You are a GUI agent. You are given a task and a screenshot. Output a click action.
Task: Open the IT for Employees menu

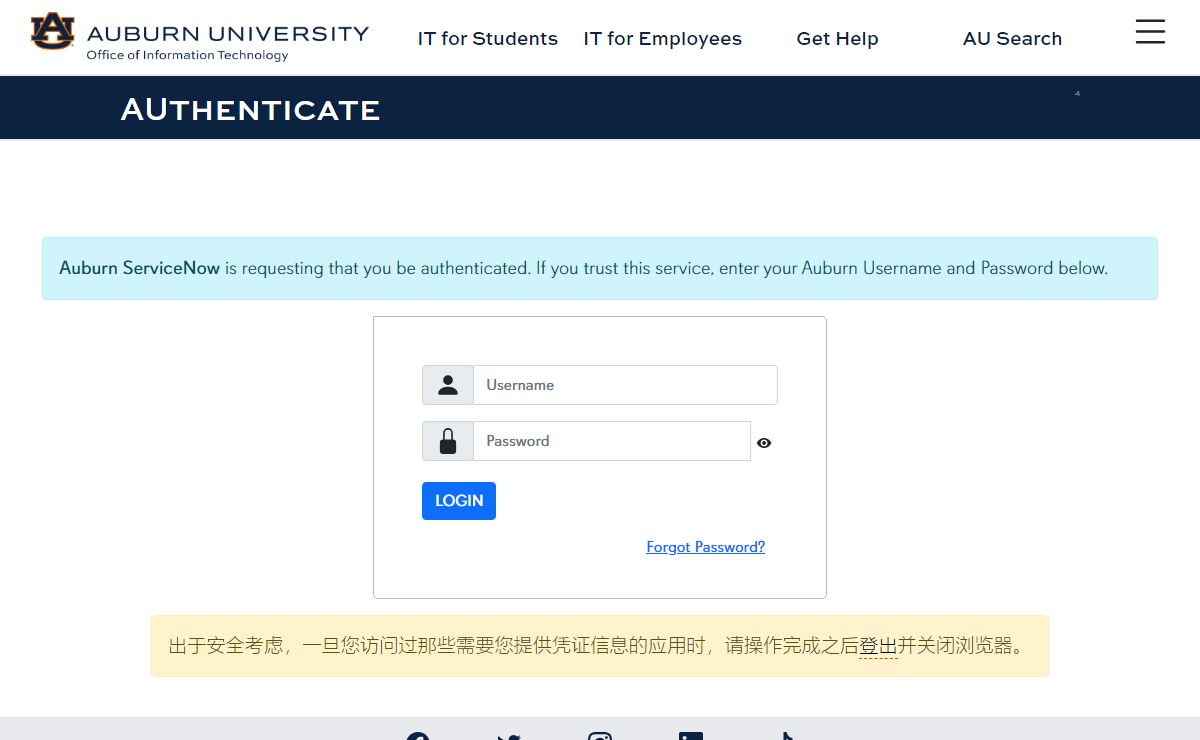click(x=663, y=39)
